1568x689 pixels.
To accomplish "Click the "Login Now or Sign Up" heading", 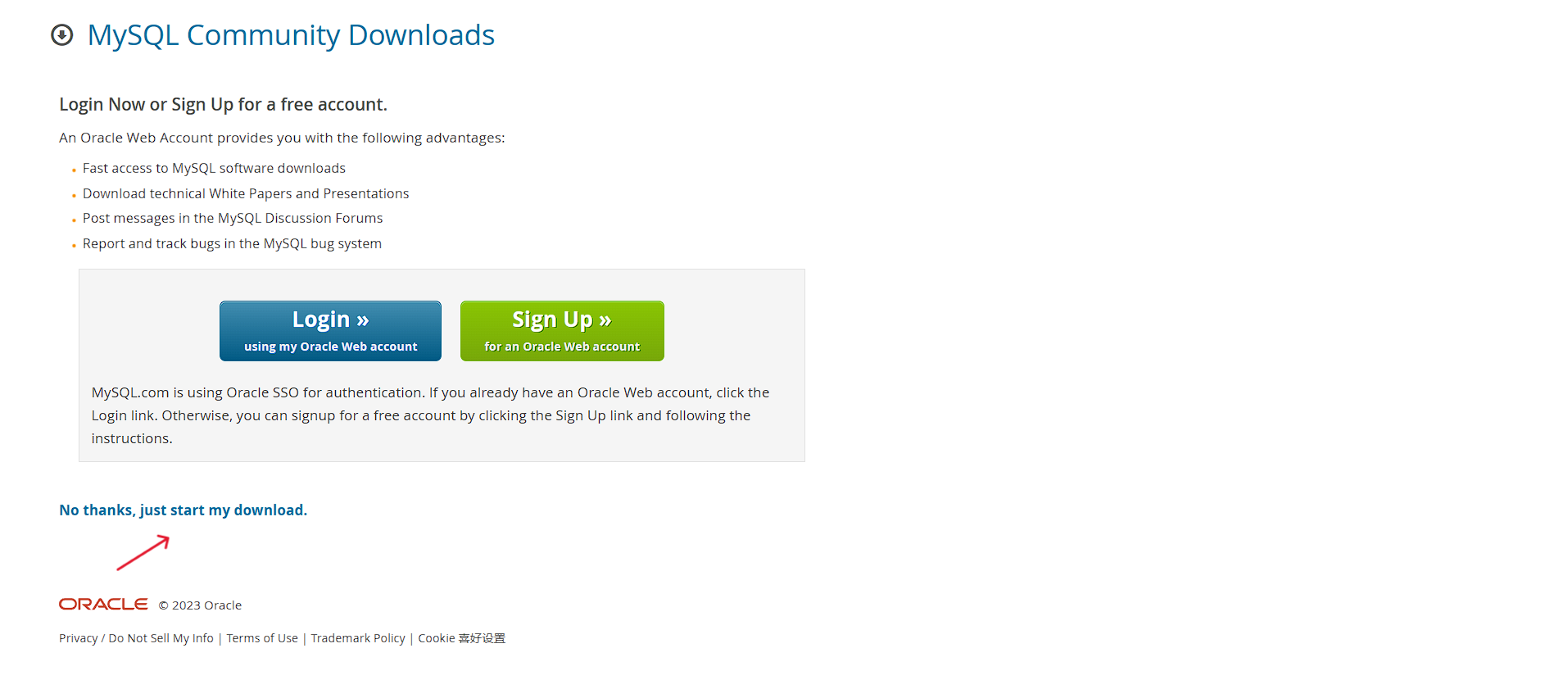I will (x=223, y=104).
